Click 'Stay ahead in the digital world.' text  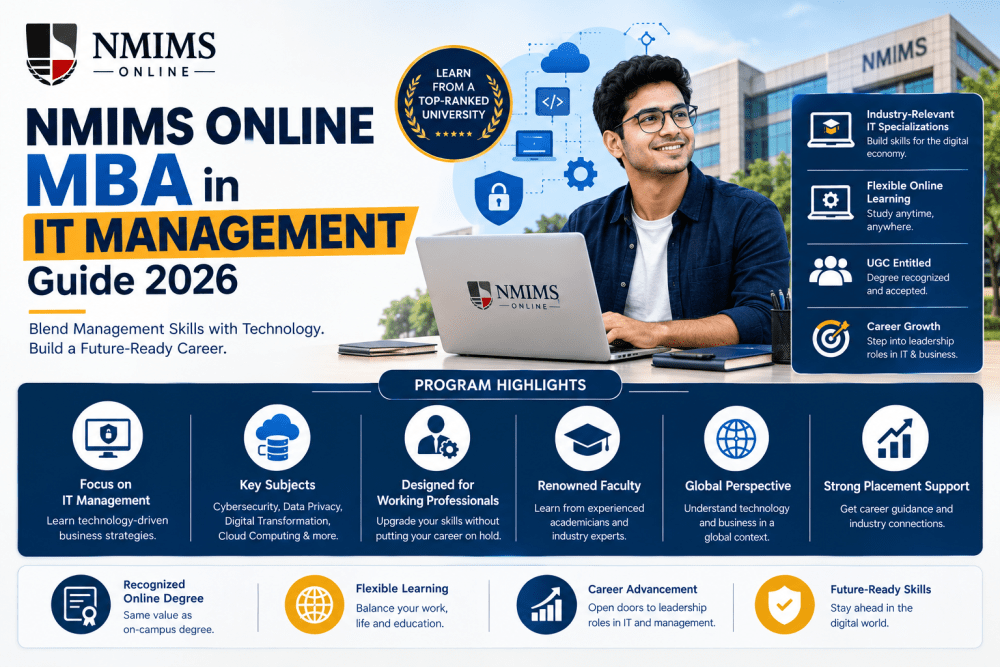(871, 615)
